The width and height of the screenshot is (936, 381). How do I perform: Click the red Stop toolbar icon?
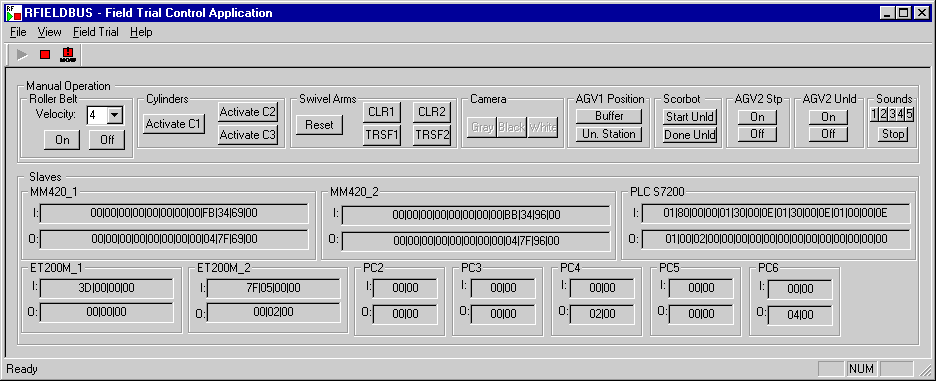click(45, 55)
